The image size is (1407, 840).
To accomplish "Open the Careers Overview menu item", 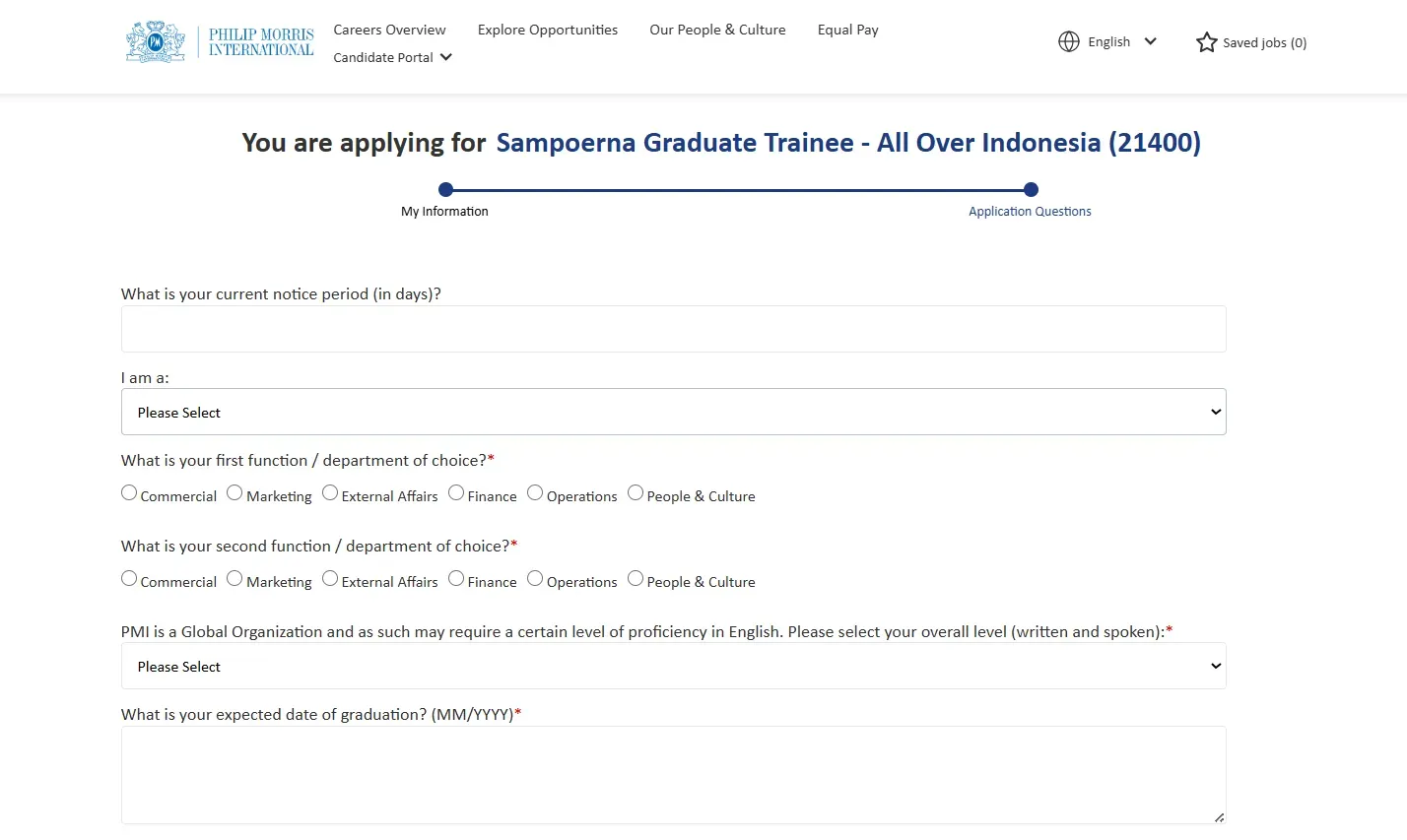I will pos(389,30).
